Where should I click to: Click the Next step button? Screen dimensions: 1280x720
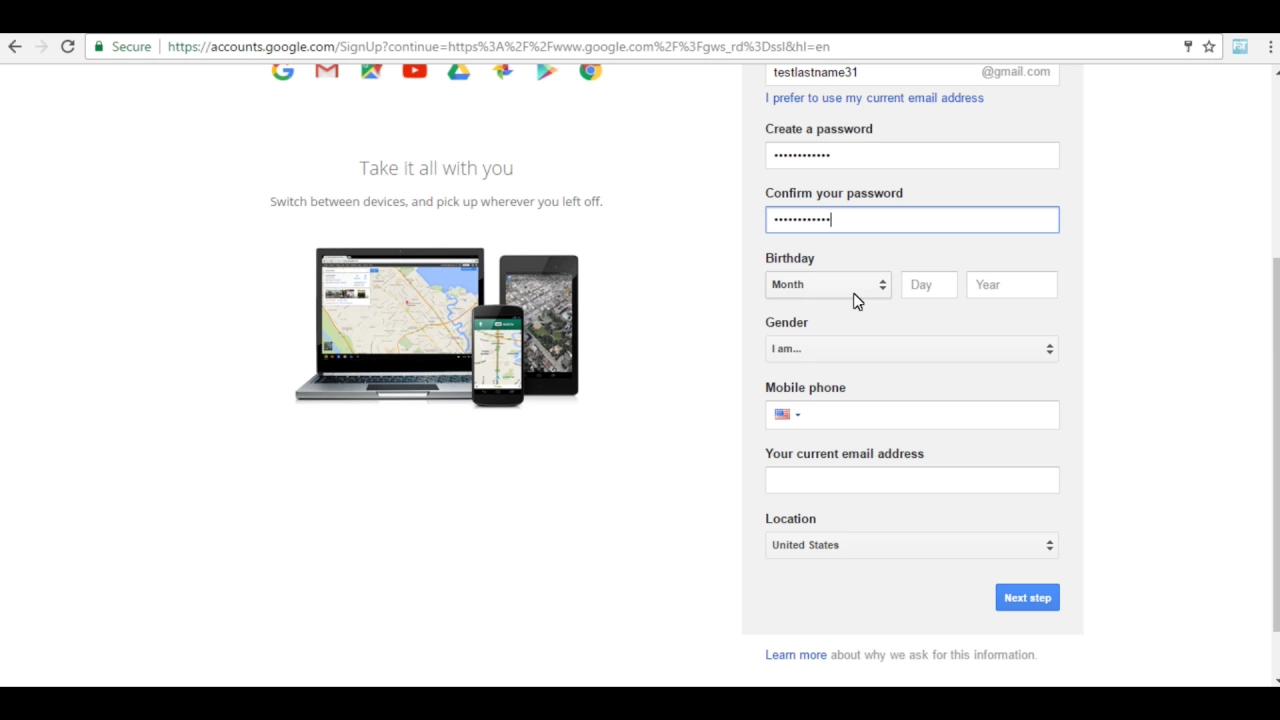[x=1027, y=598]
